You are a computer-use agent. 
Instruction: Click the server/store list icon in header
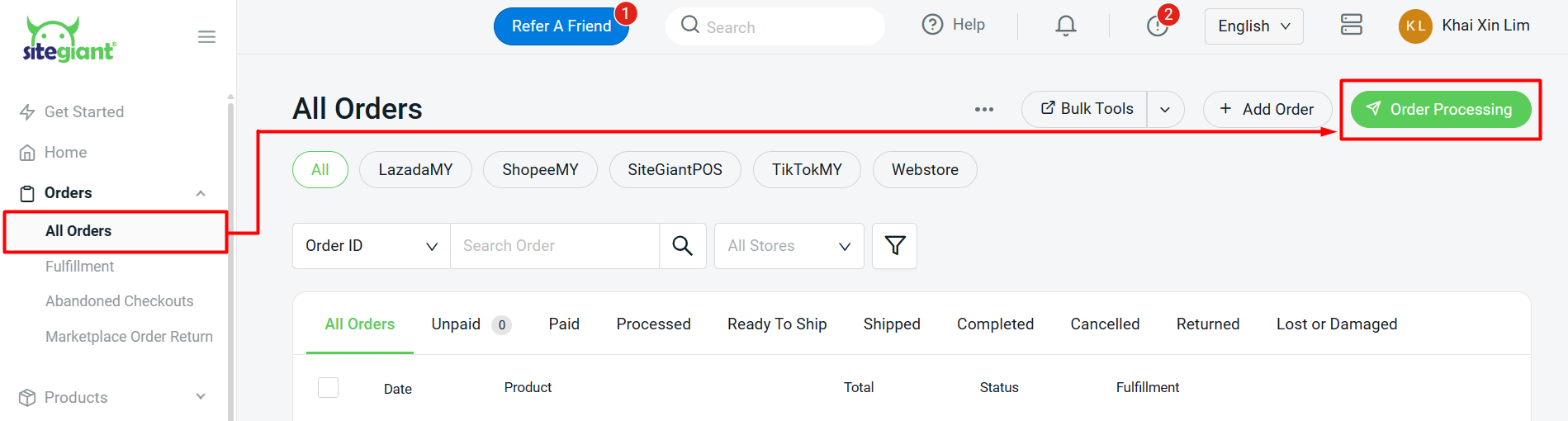pos(1351,25)
